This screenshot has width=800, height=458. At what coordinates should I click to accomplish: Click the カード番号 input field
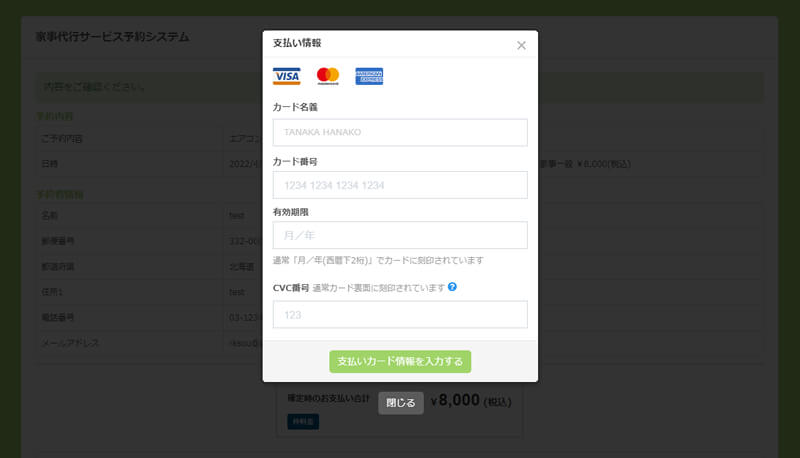400,185
